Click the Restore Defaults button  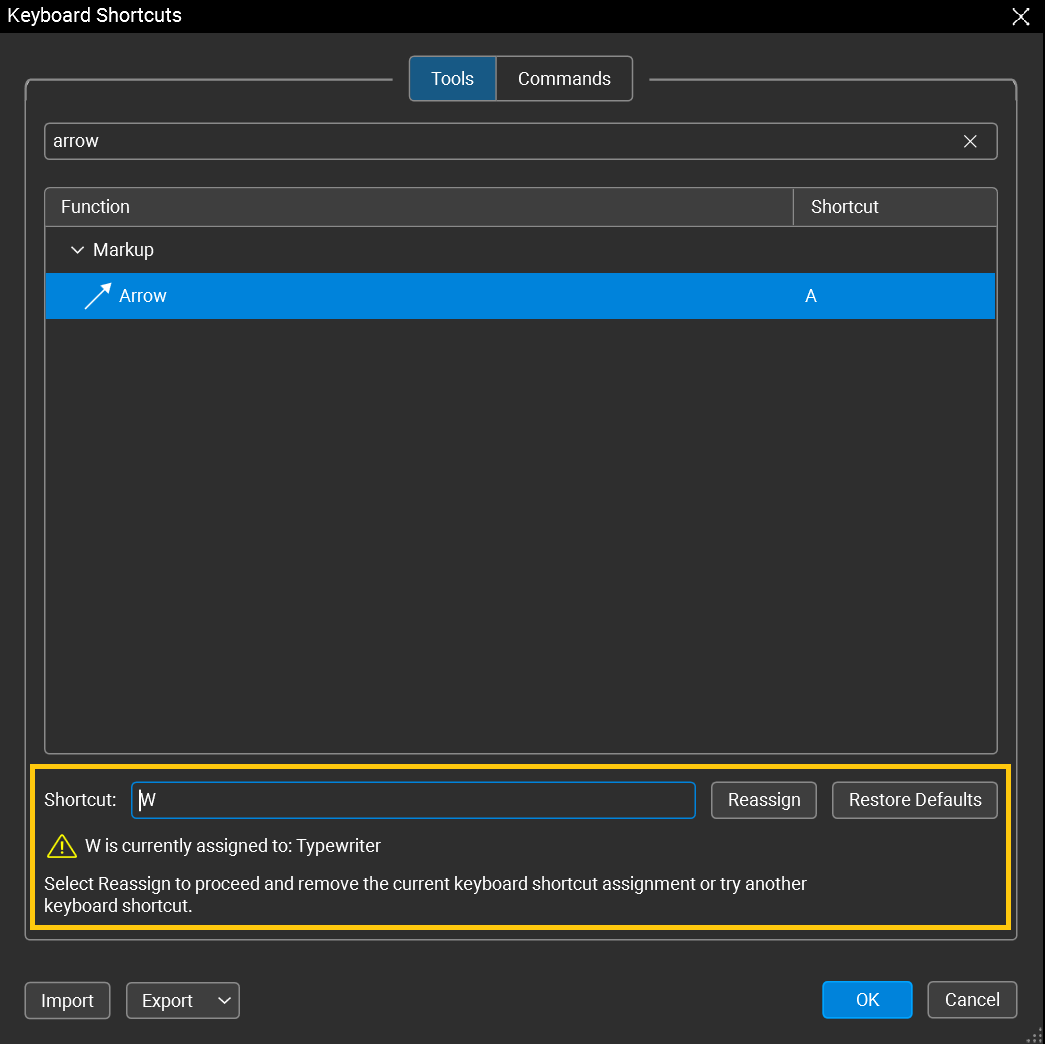914,800
